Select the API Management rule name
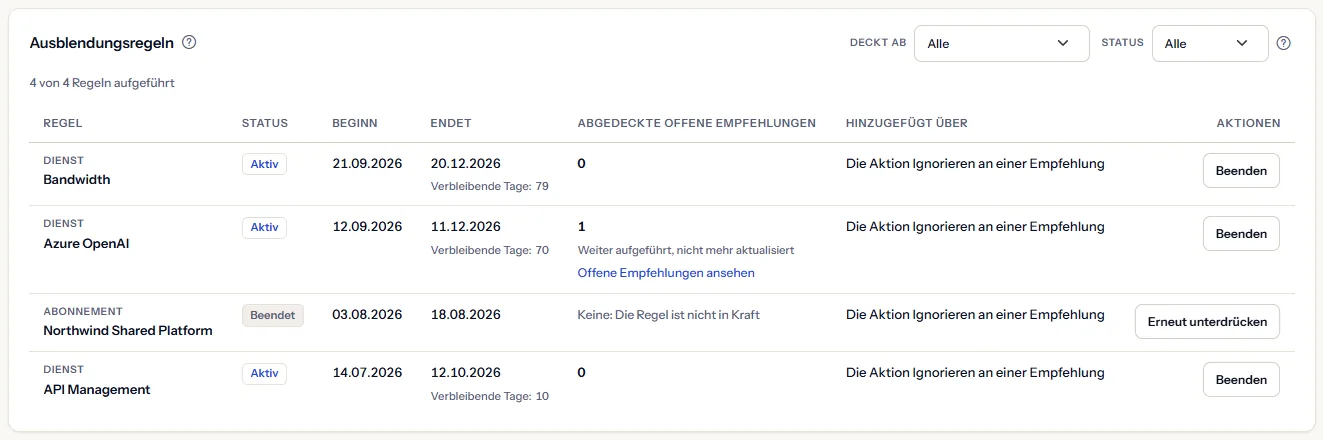Image resolution: width=1323 pixels, height=440 pixels. click(97, 389)
